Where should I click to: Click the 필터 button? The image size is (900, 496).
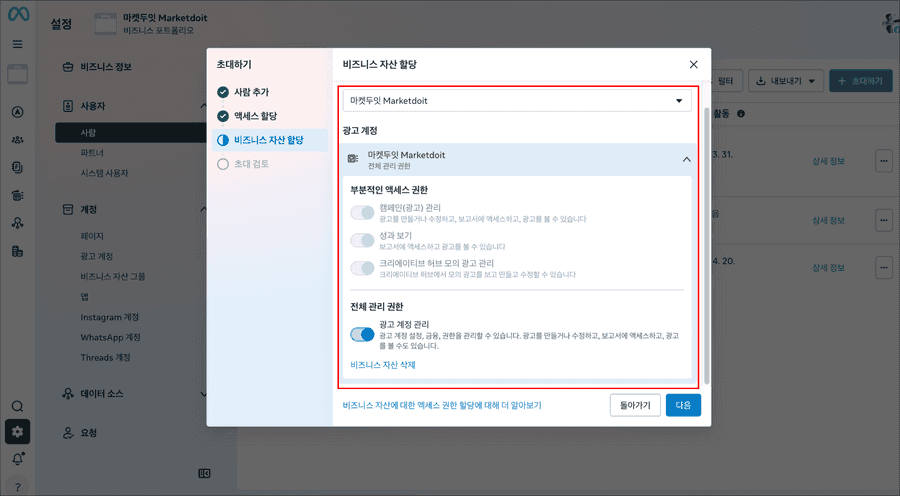(x=726, y=81)
